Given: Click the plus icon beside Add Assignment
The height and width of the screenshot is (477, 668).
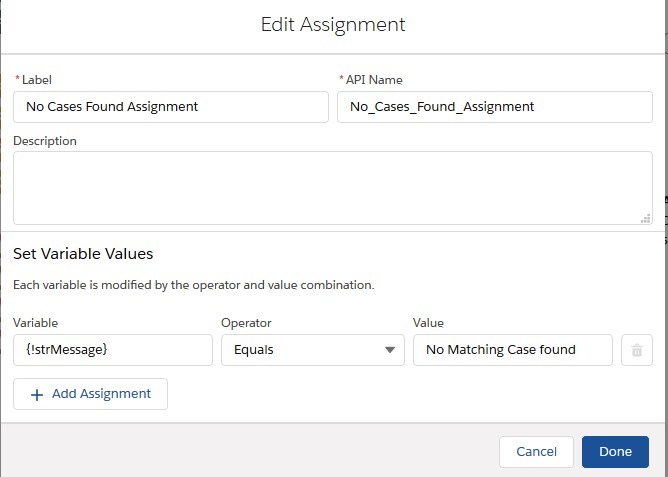Looking at the screenshot, I should pyautogui.click(x=37, y=394).
